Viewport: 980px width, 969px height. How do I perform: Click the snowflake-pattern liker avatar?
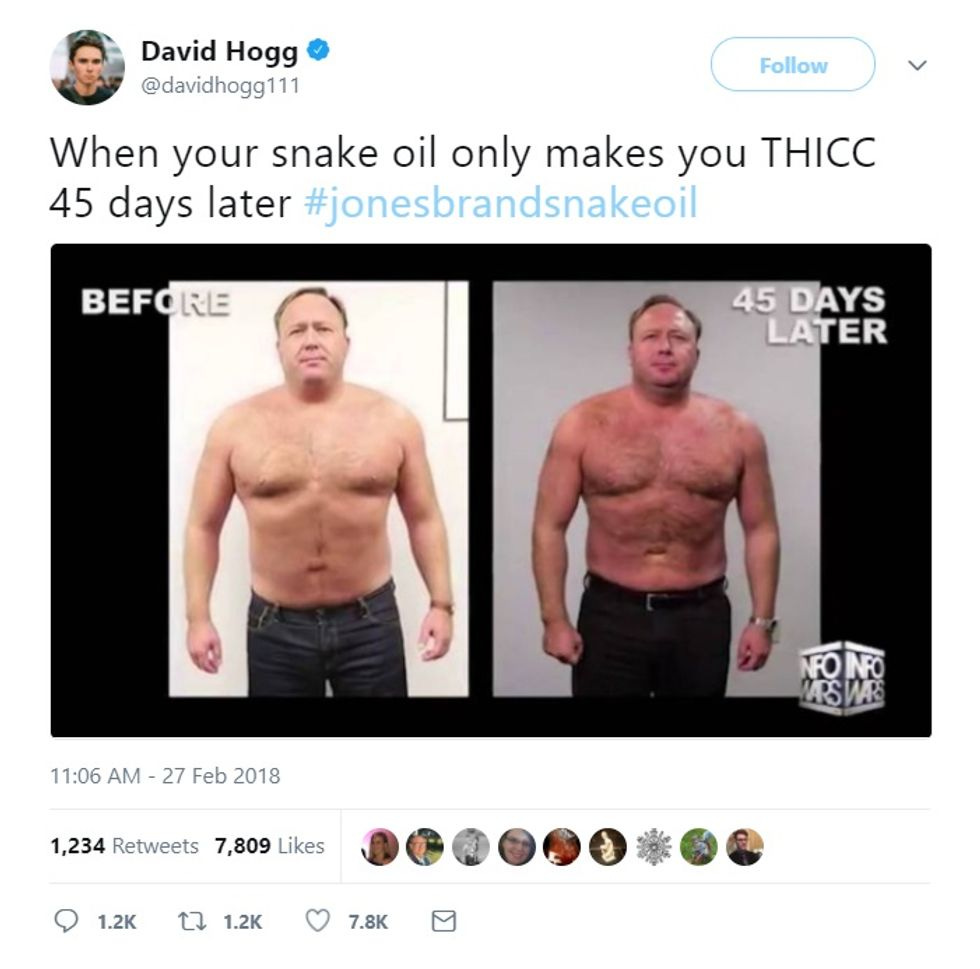tap(653, 846)
